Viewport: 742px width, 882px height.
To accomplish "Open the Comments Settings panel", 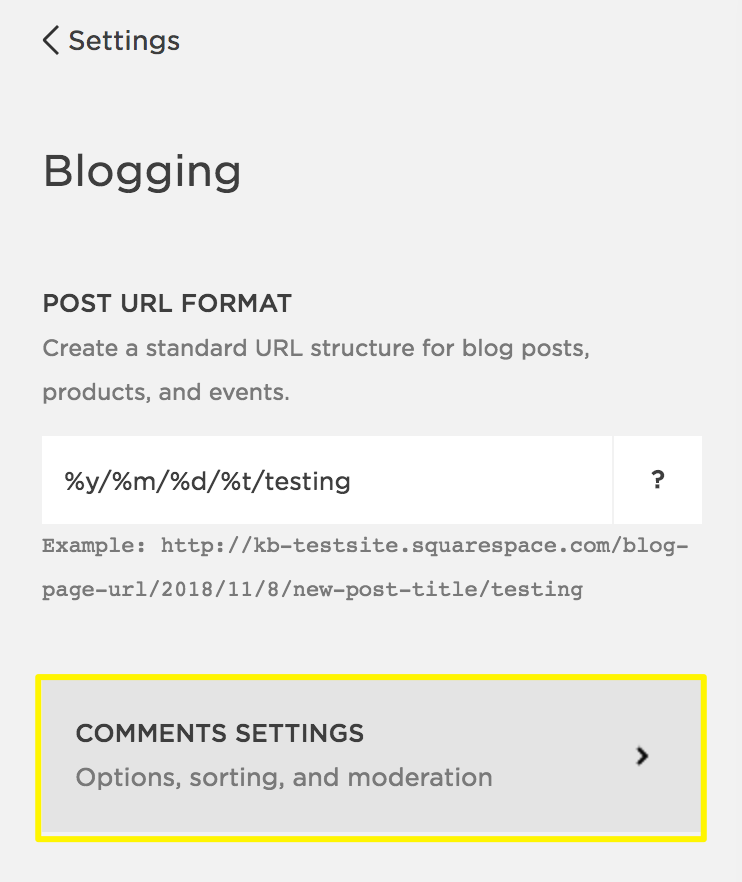I will [x=371, y=756].
